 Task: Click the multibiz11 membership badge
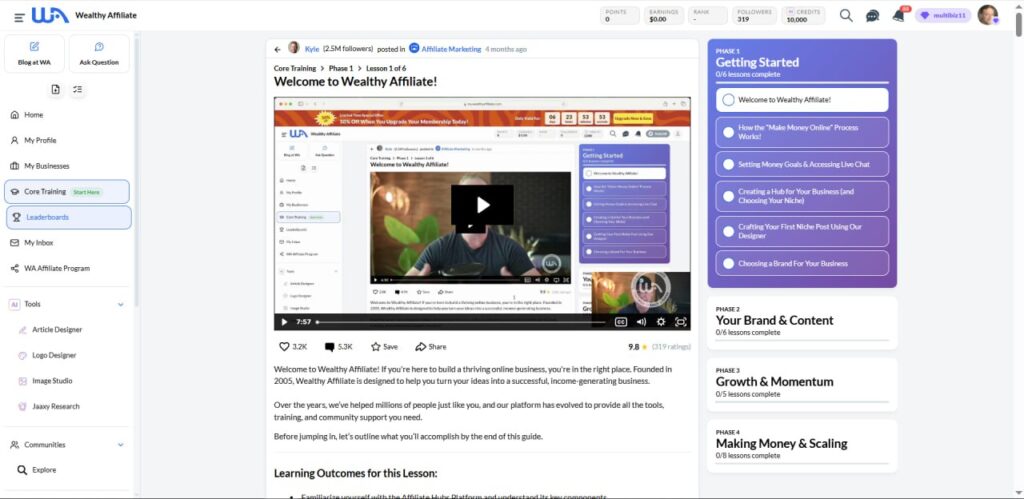(943, 16)
